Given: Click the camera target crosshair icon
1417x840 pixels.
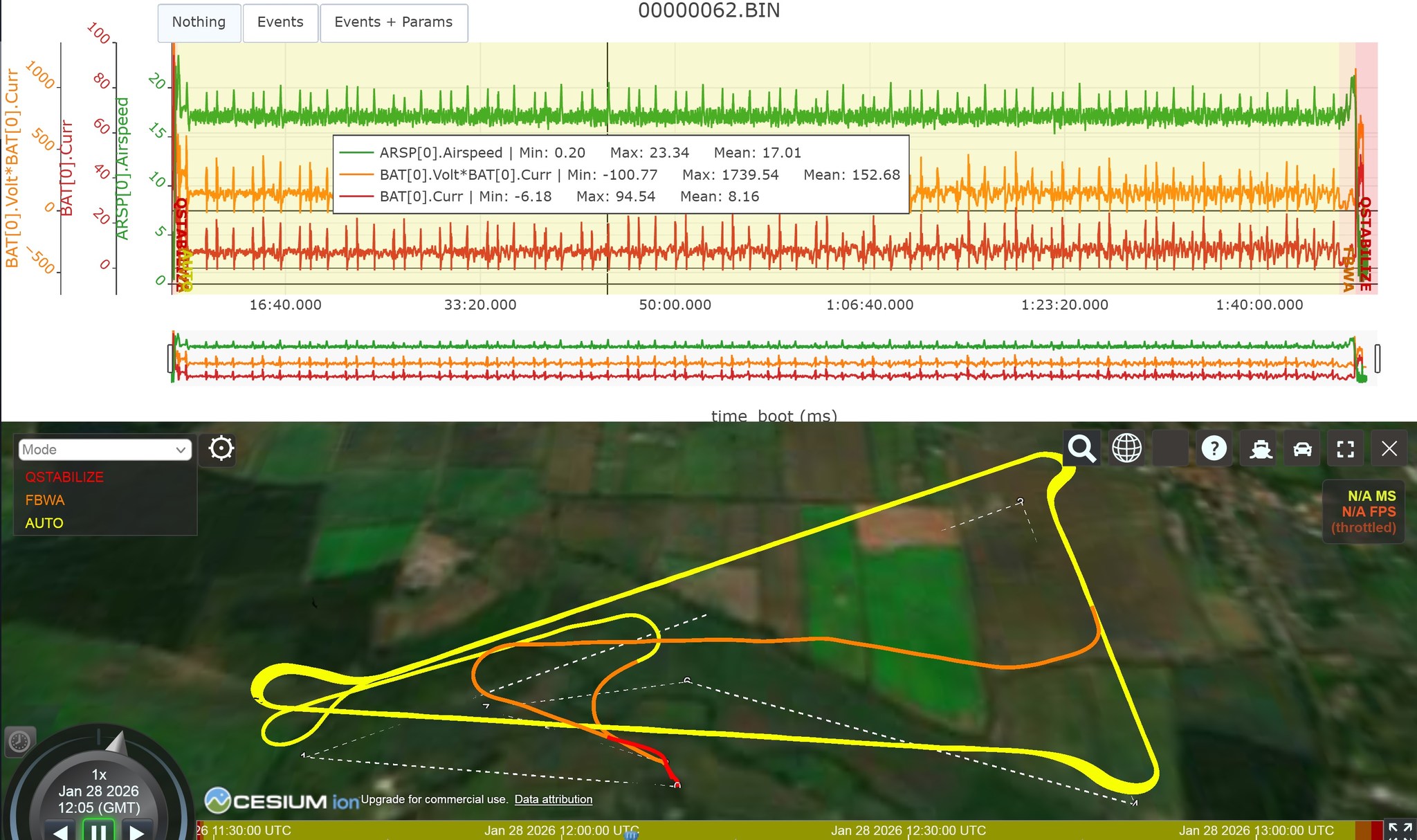Looking at the screenshot, I should pos(221,448).
